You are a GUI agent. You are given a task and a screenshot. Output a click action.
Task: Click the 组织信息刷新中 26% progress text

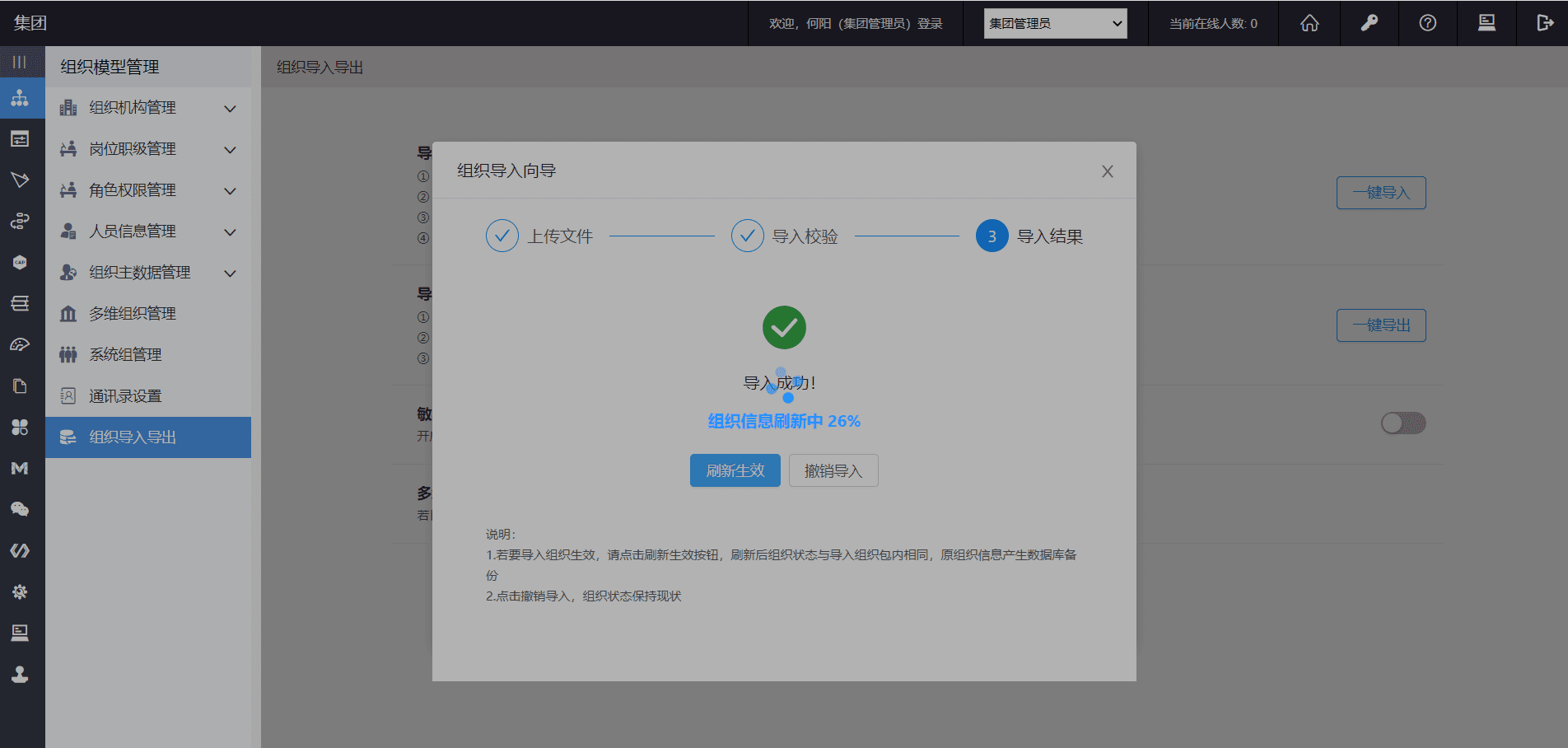coord(784,421)
